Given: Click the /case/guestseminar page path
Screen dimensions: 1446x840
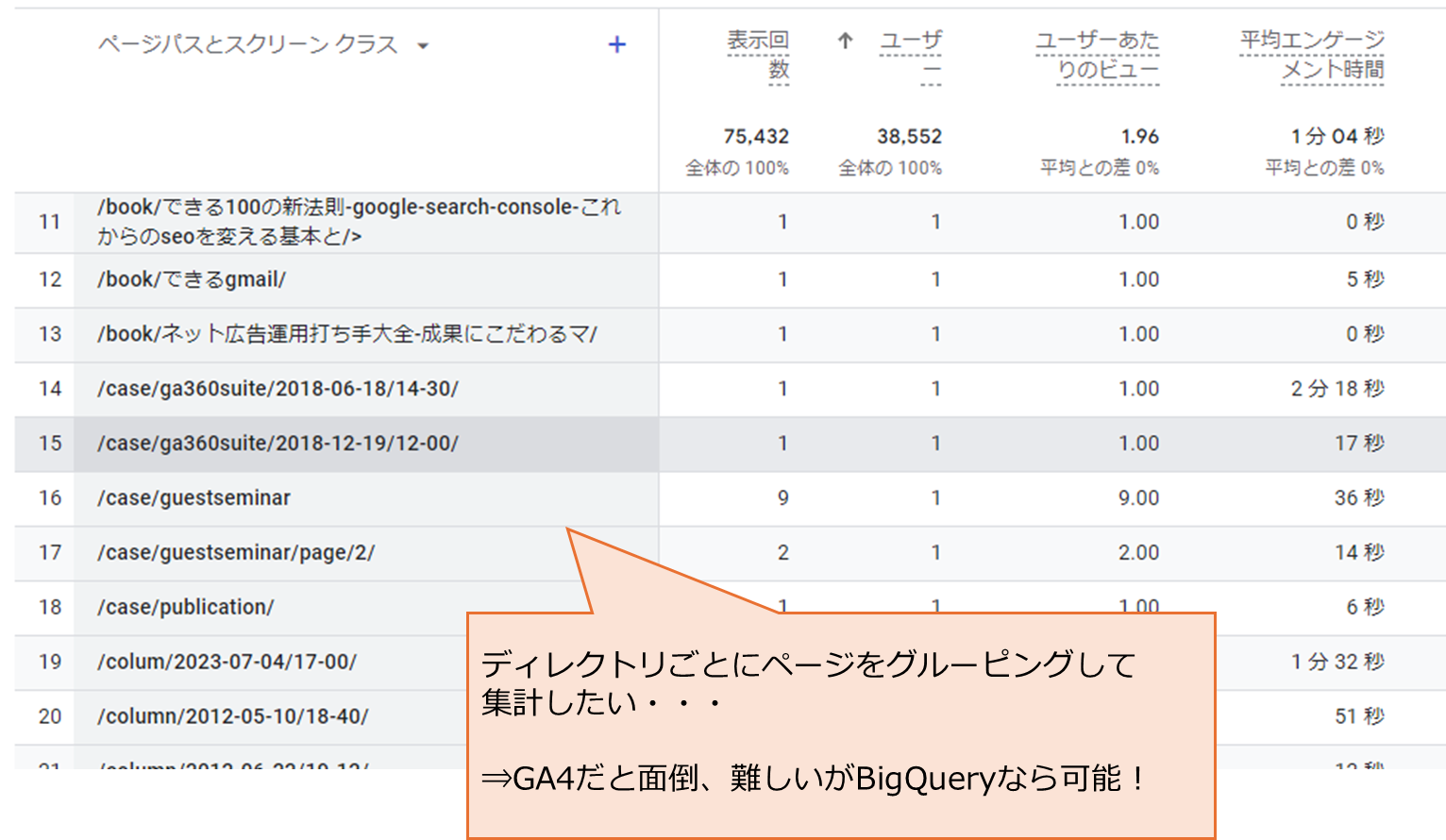Looking at the screenshot, I should [x=193, y=498].
